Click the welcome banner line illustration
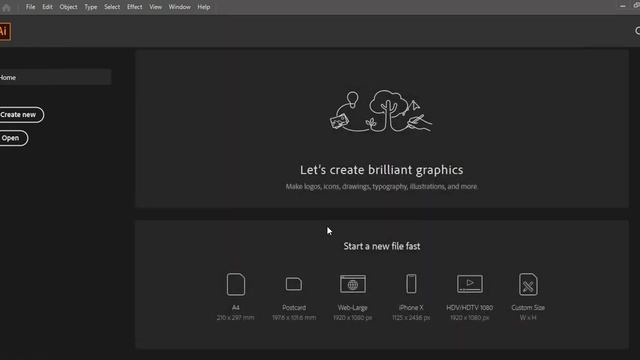 pyautogui.click(x=381, y=111)
